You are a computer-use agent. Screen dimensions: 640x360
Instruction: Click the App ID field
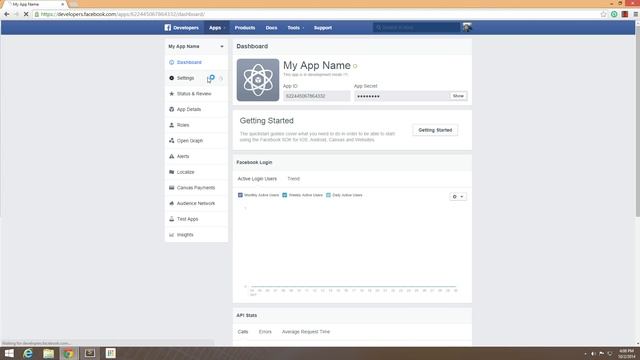pos(317,96)
